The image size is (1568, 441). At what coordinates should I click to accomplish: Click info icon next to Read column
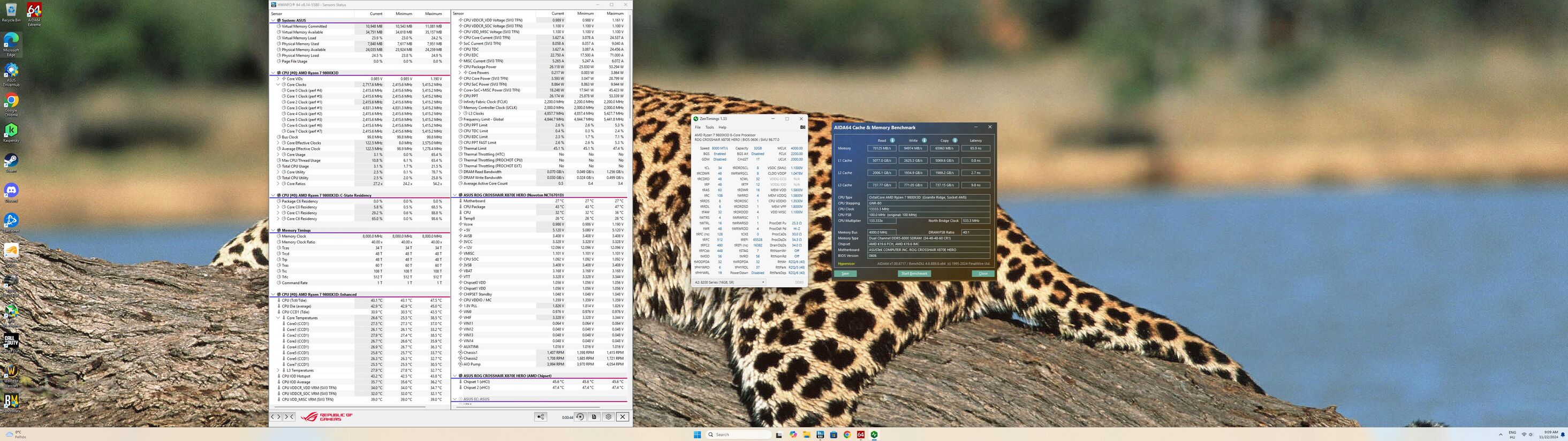(x=892, y=141)
